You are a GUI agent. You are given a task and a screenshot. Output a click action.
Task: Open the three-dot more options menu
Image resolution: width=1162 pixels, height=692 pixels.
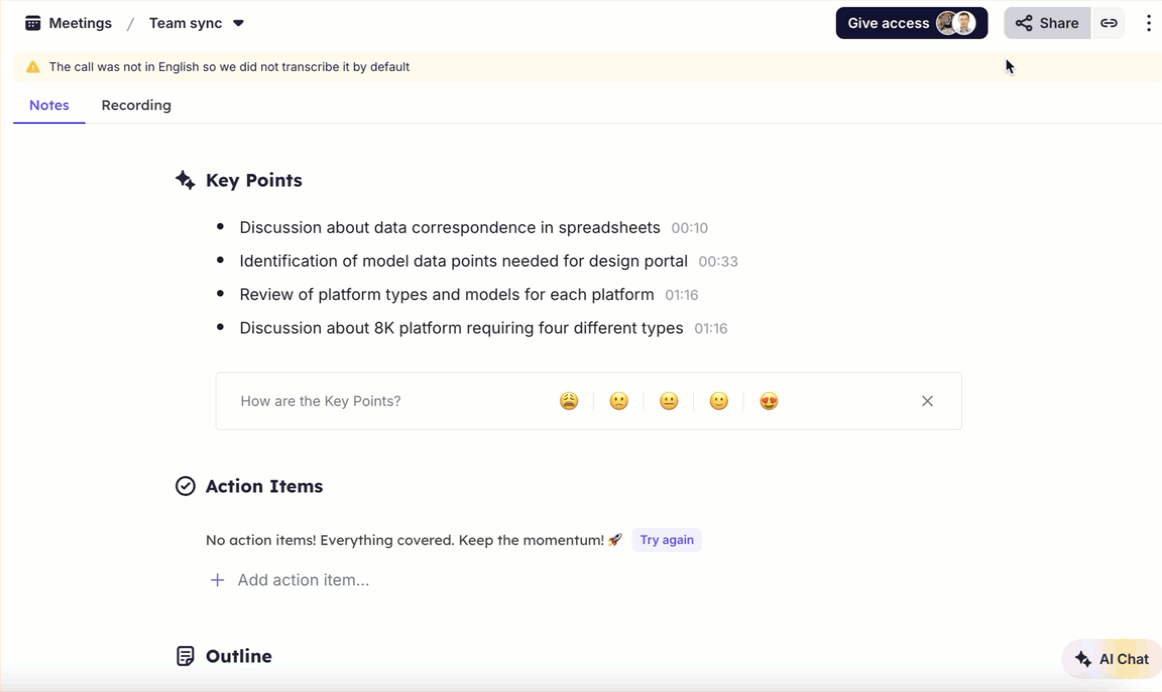[1149, 23]
